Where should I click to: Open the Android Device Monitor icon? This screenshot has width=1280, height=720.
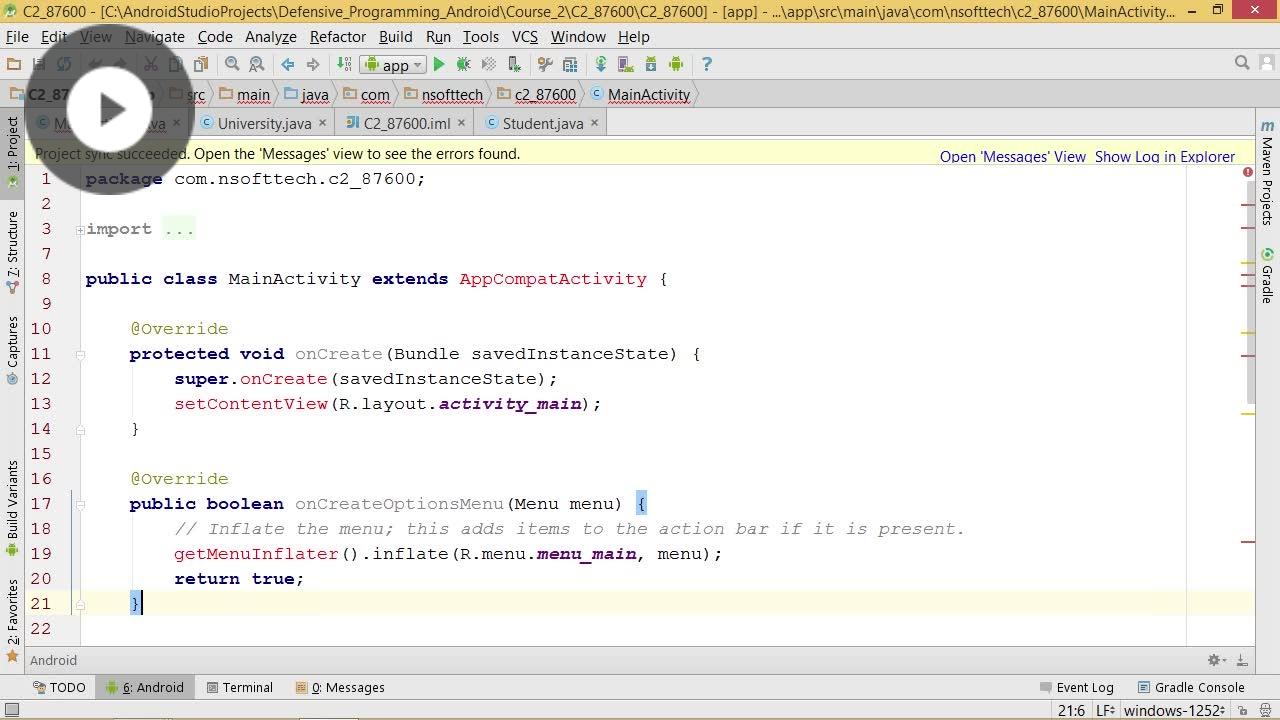coord(676,64)
